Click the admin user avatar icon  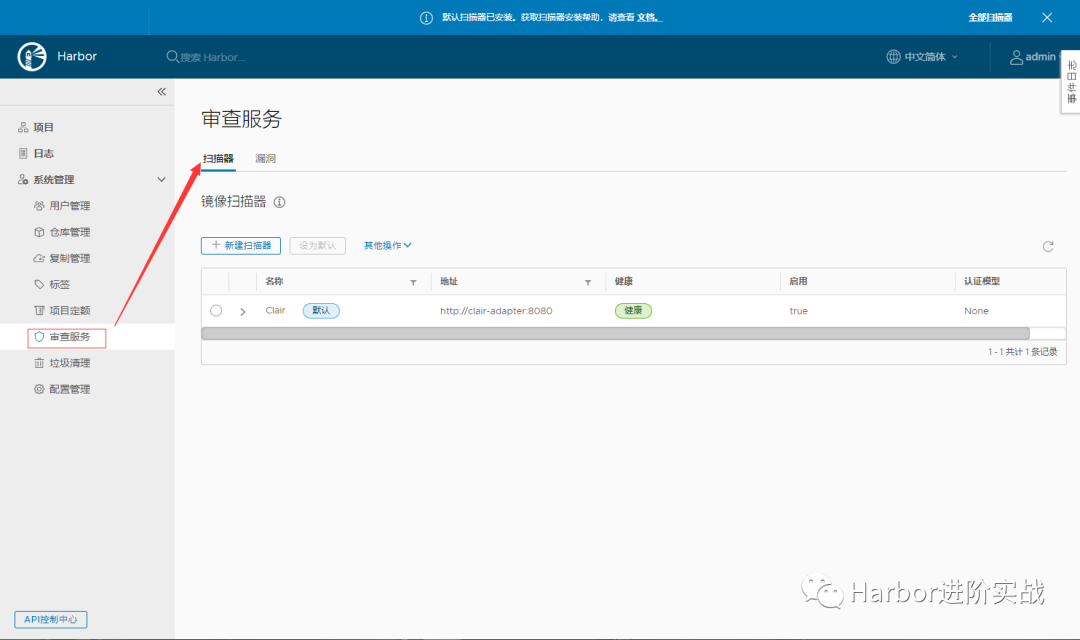[x=1016, y=57]
